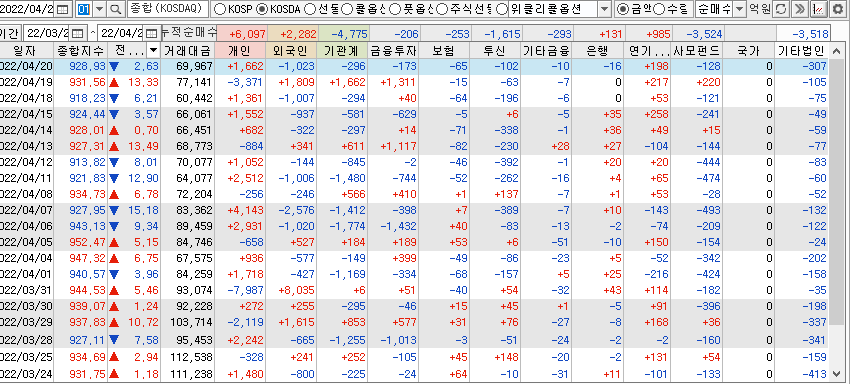The height and width of the screenshot is (384, 850).
Task: Click the red up triangle in 2022/04/19 row
Action: click(x=114, y=82)
